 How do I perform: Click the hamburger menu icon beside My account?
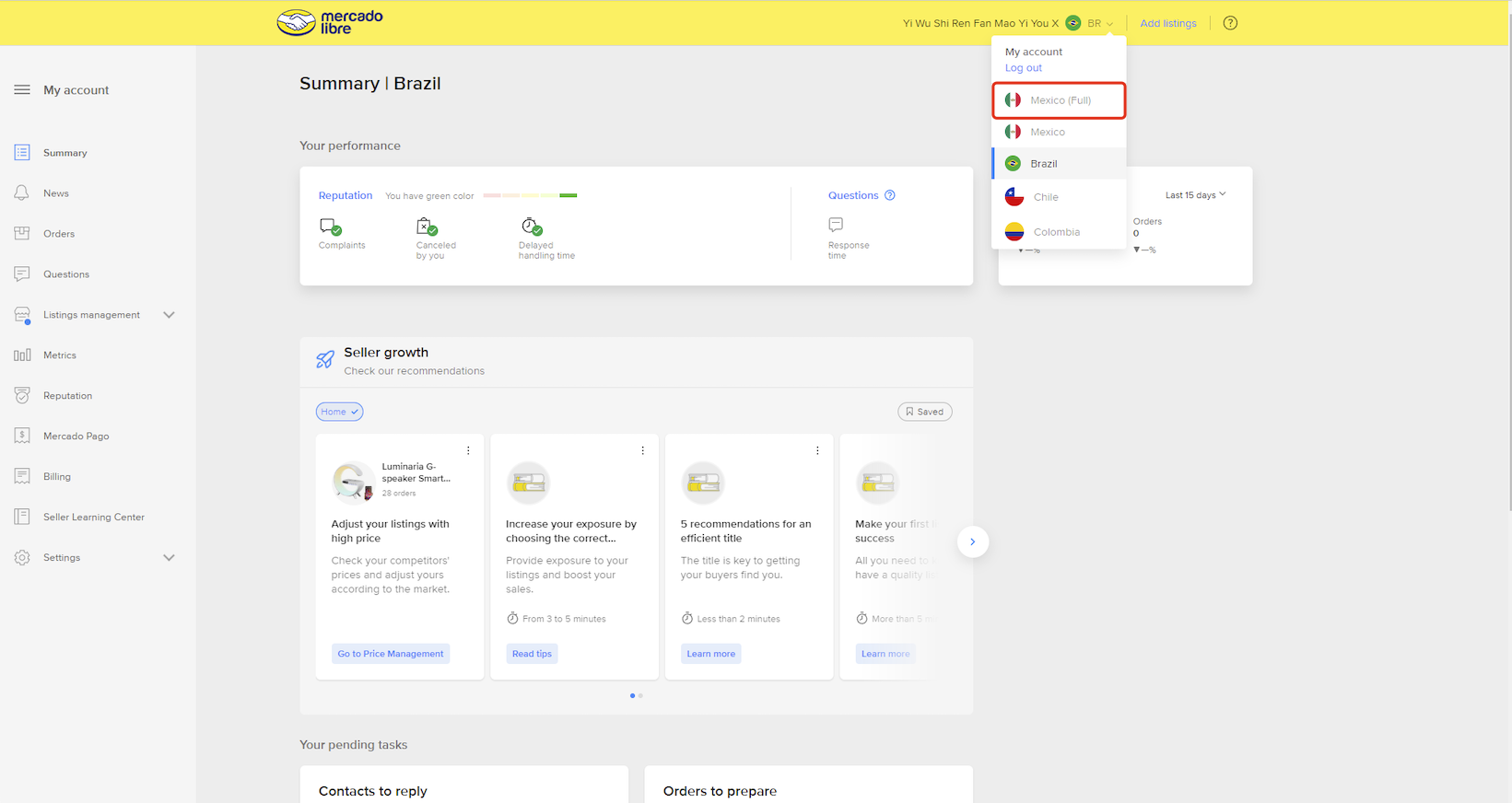click(x=22, y=90)
